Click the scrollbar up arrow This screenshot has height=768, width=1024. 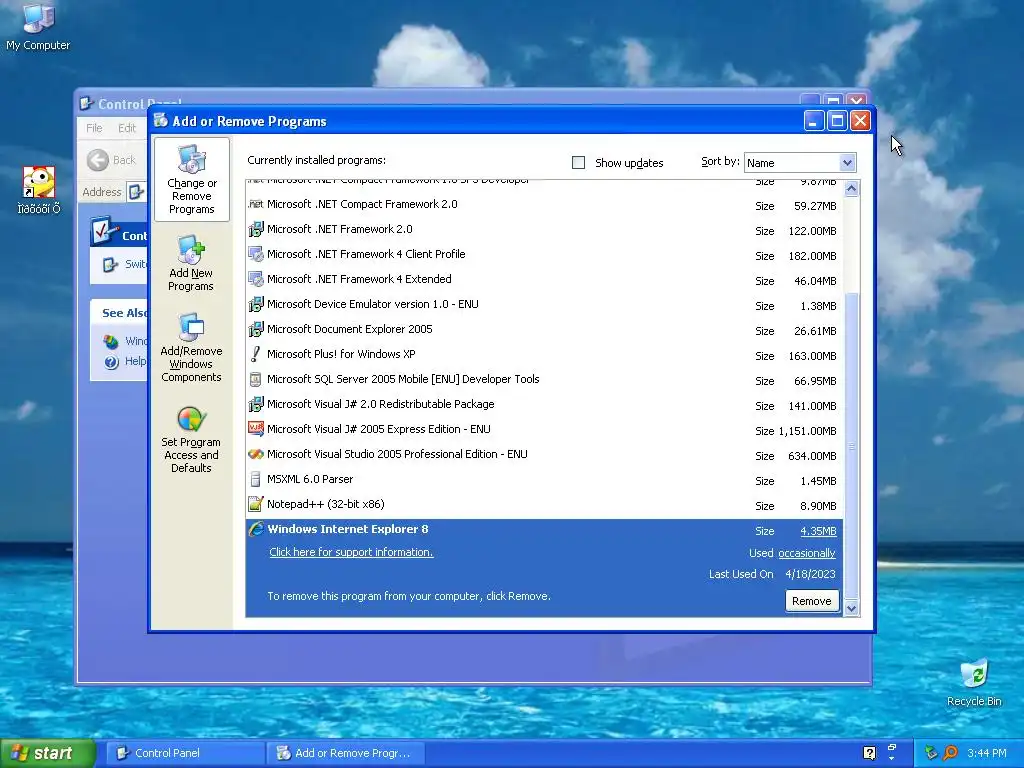[x=851, y=189]
